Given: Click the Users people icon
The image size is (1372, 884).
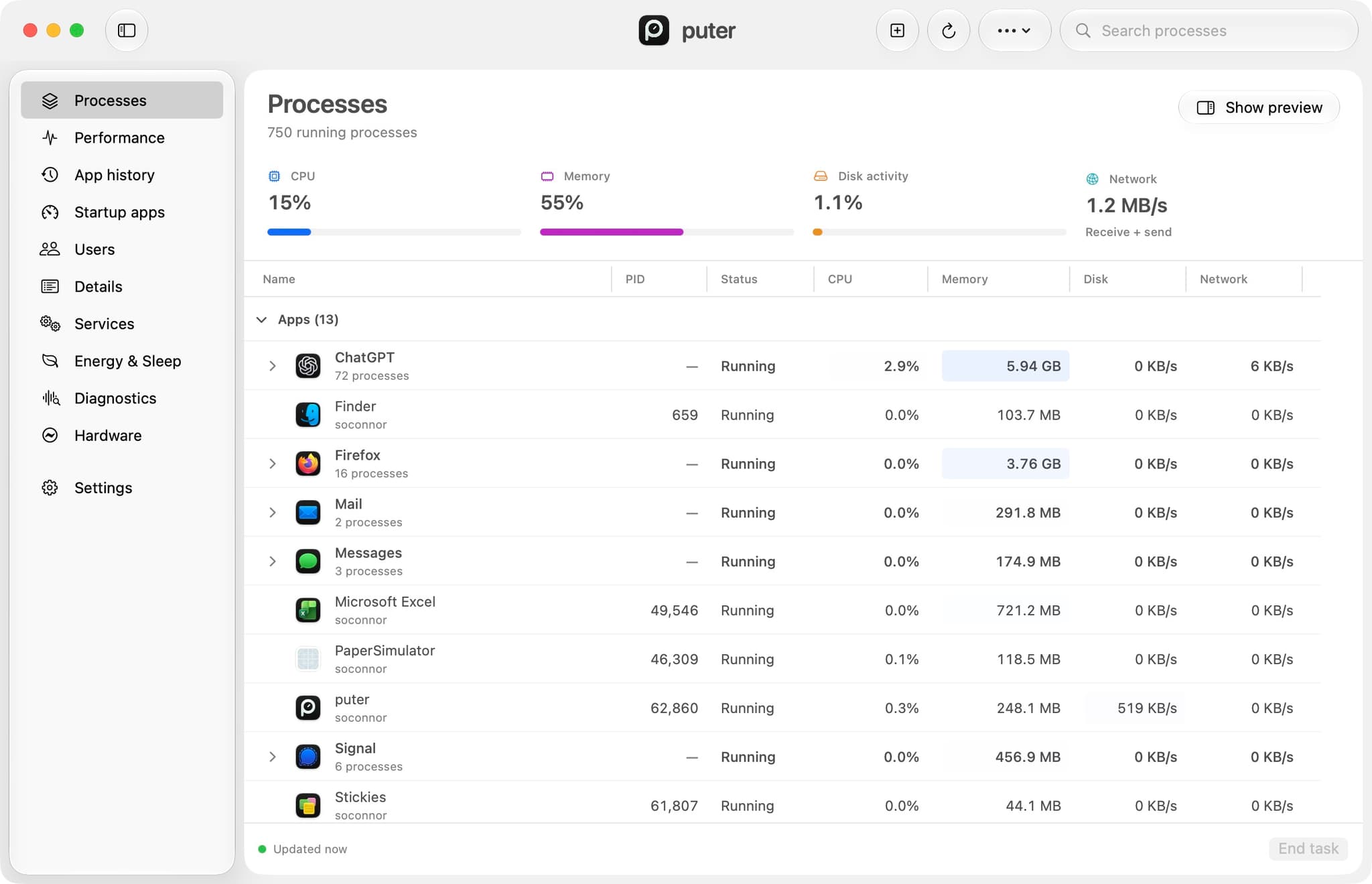Looking at the screenshot, I should click(x=50, y=249).
